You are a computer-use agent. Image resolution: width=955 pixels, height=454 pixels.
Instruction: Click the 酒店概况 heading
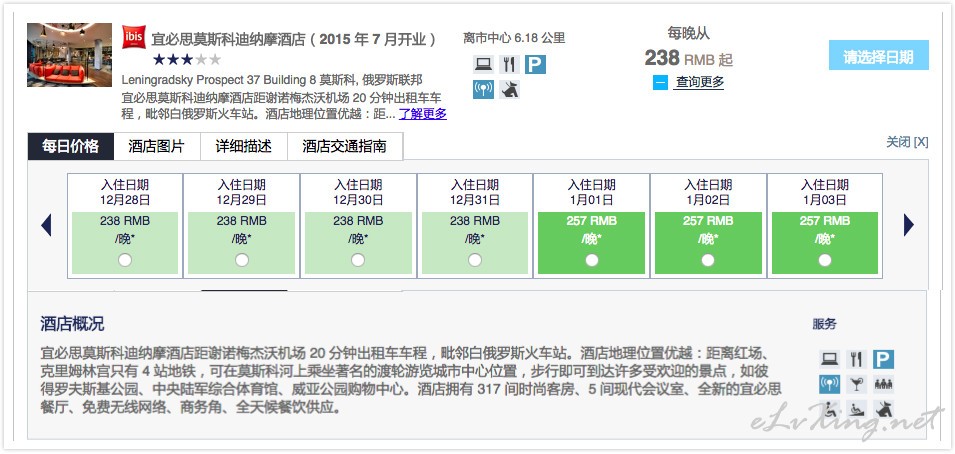pyautogui.click(x=72, y=324)
